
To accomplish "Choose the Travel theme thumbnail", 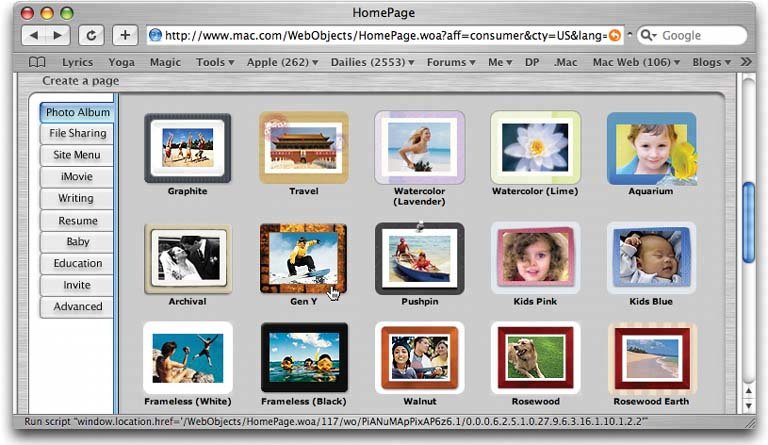I will click(x=304, y=148).
